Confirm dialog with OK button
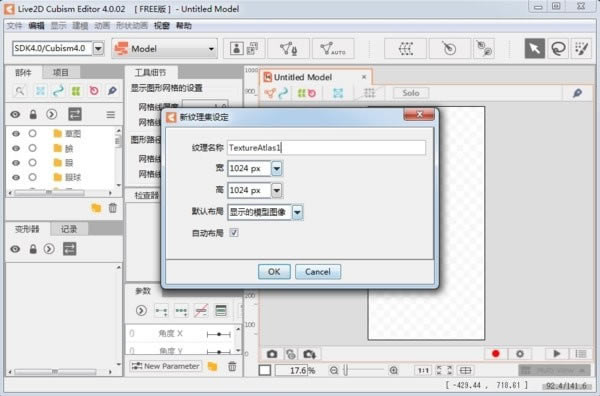 coord(274,272)
